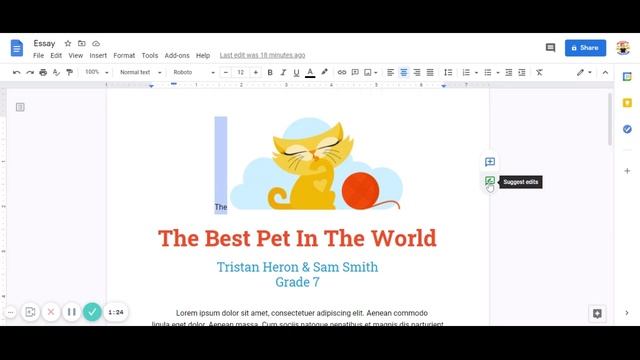This screenshot has width=640, height=360.
Task: Open the Roboto font dropdown
Action: tap(194, 72)
